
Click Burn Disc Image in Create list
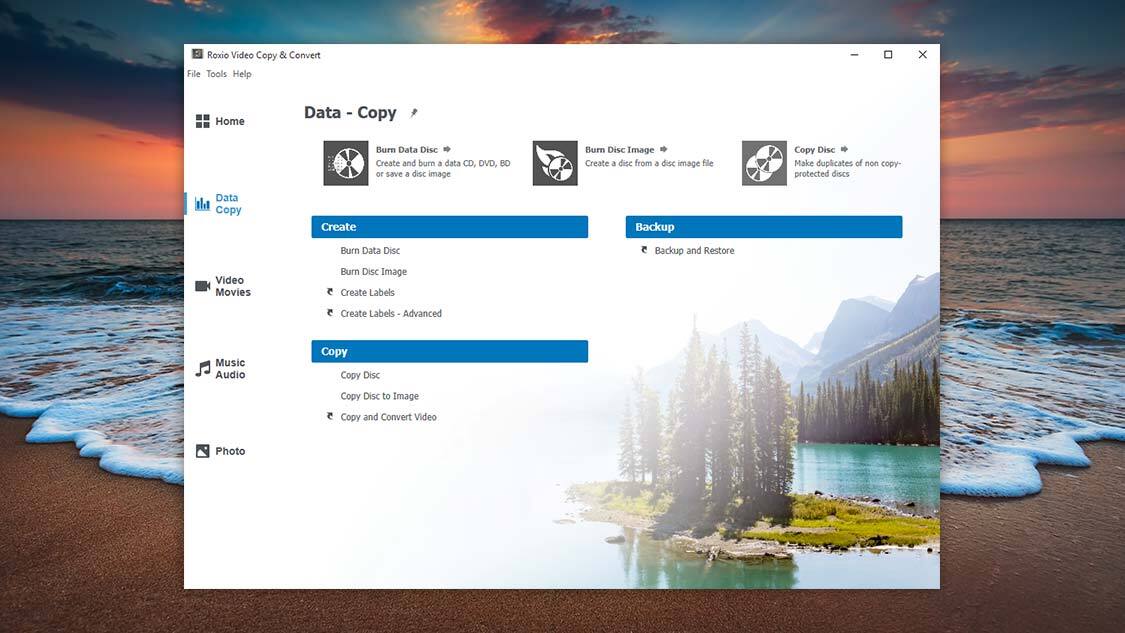click(373, 272)
